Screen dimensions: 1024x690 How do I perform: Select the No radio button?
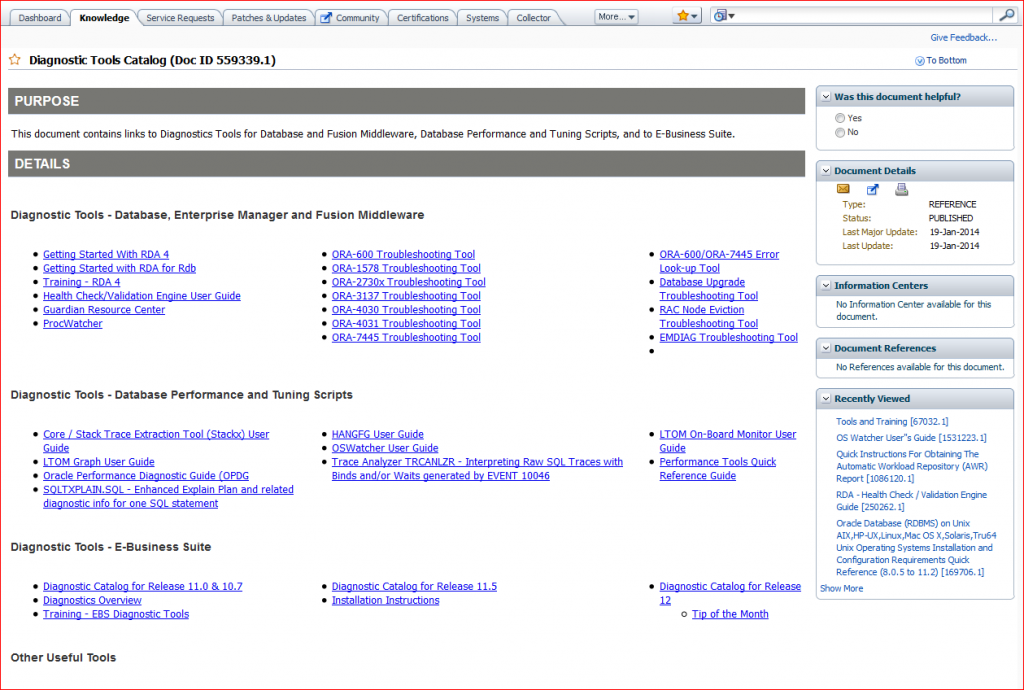(840, 133)
